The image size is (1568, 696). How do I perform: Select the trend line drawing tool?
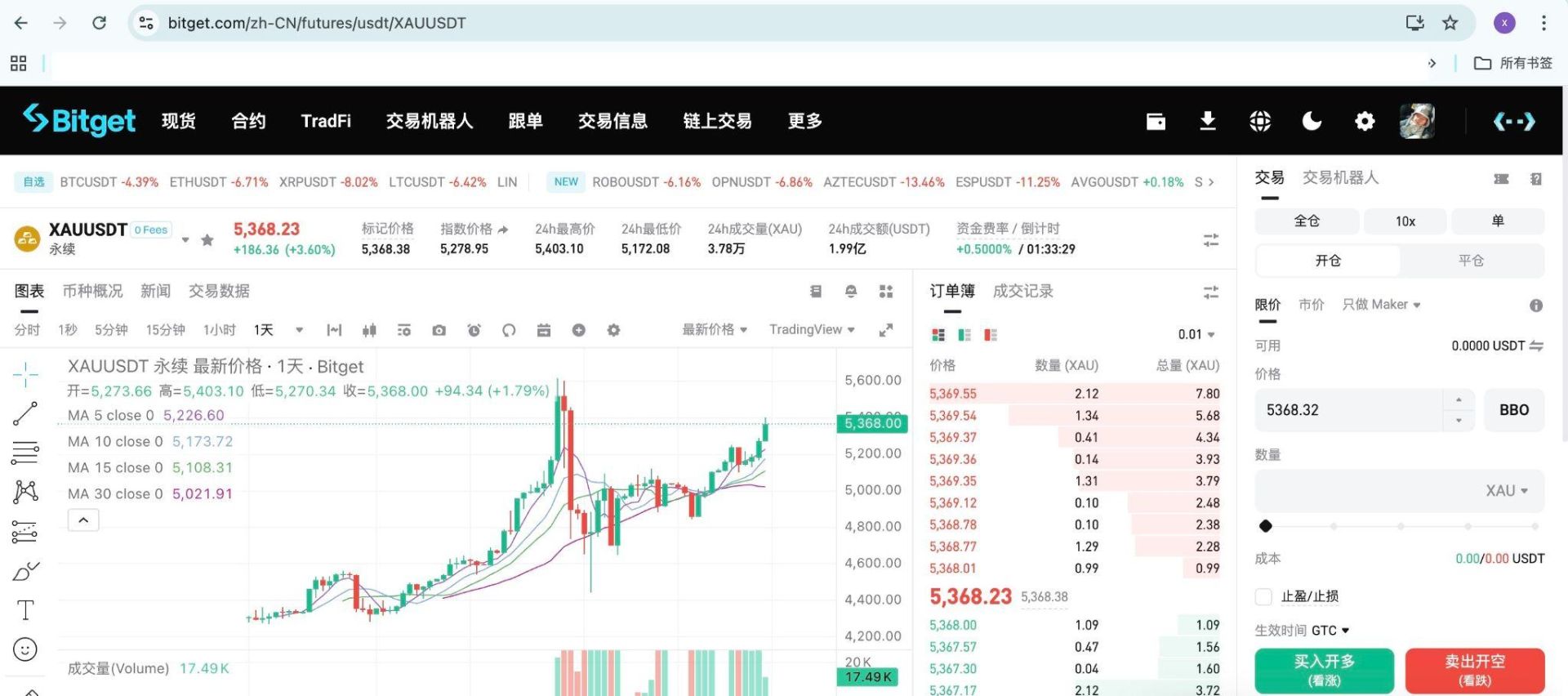25,413
